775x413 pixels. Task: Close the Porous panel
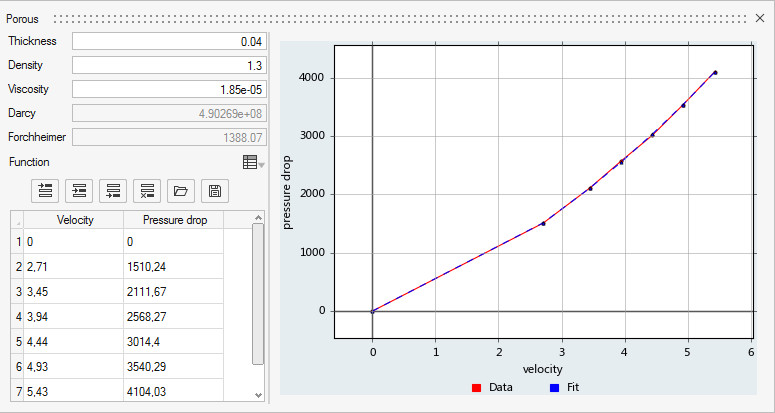pos(760,19)
